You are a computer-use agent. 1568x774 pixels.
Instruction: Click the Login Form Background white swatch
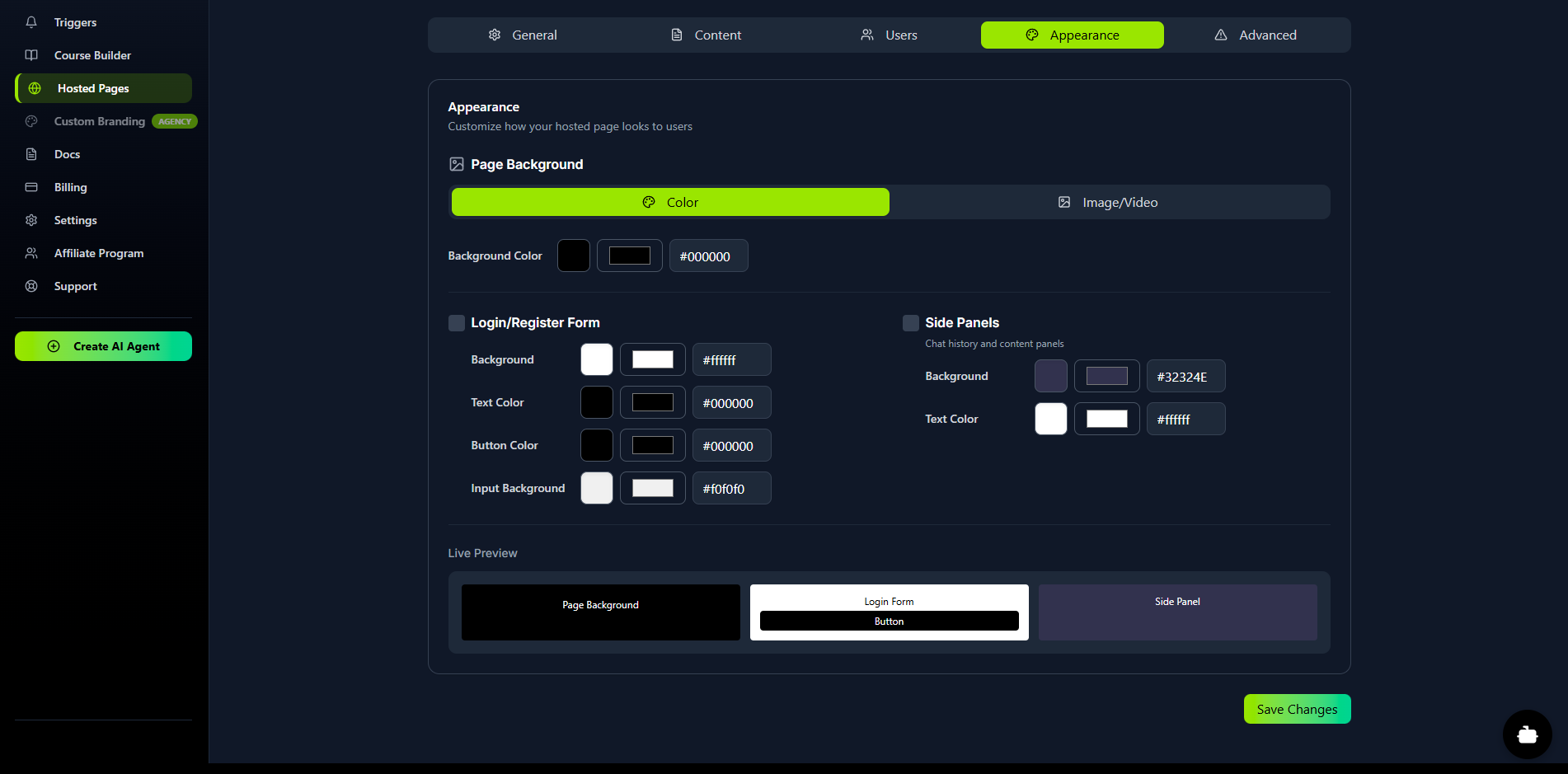pos(596,359)
